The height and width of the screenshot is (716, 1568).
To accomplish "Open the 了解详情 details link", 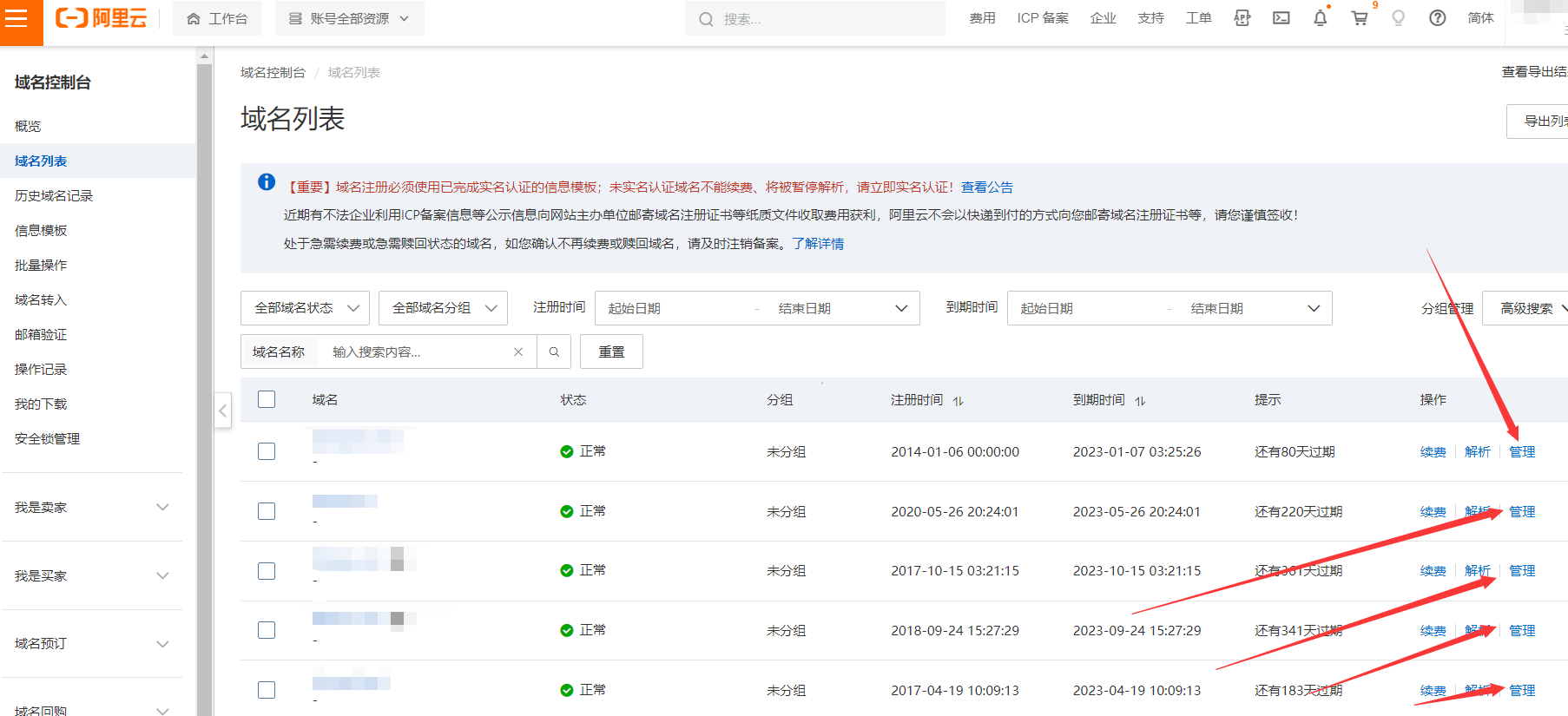I will click(818, 243).
